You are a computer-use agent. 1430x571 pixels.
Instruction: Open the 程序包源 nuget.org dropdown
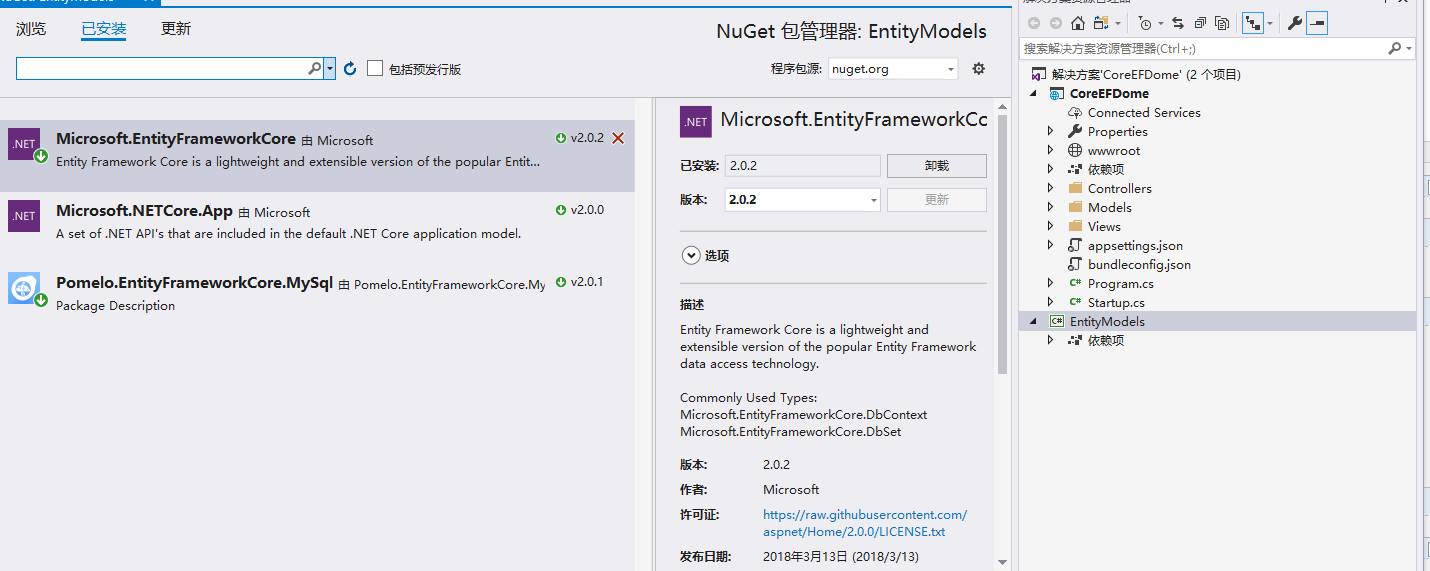[x=892, y=69]
